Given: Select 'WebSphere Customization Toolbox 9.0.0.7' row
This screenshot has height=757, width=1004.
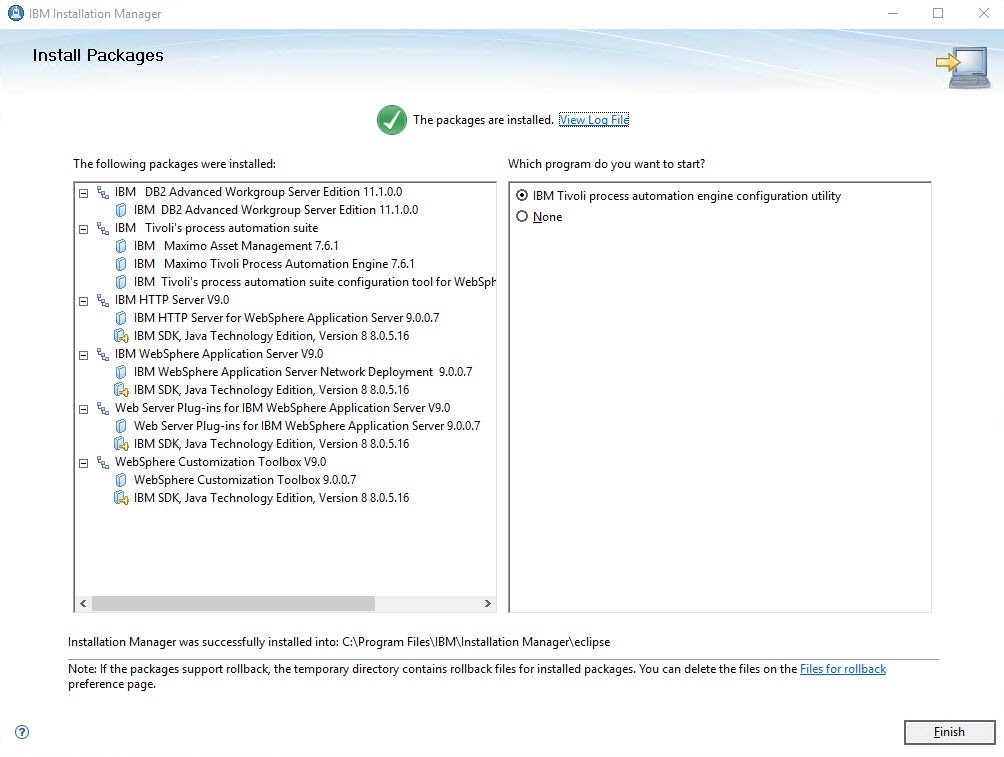Looking at the screenshot, I should coord(245,480).
